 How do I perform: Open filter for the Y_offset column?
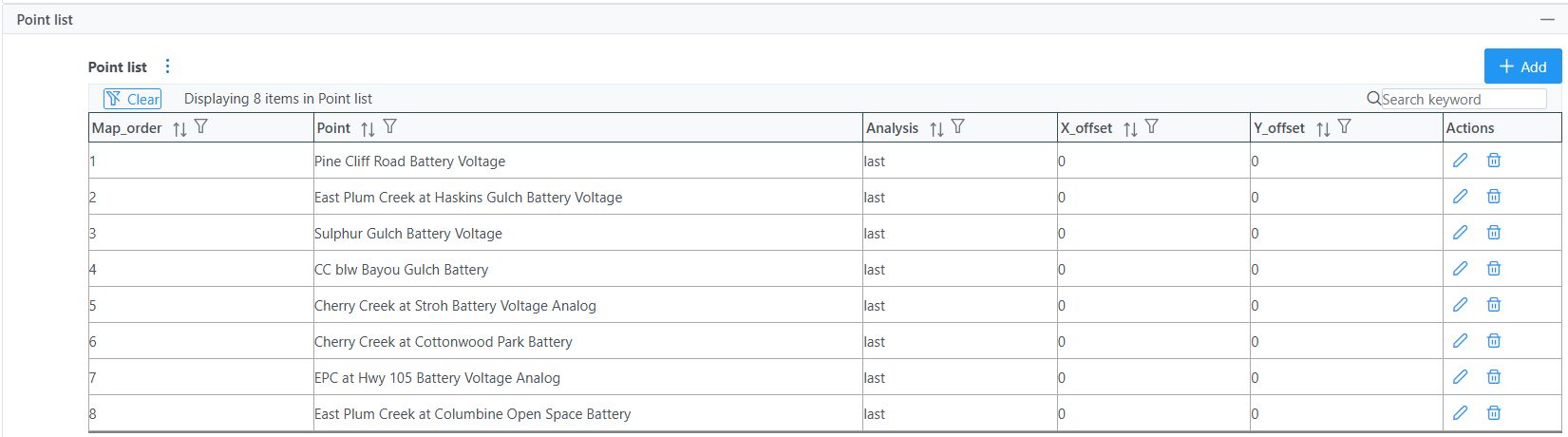click(1344, 127)
